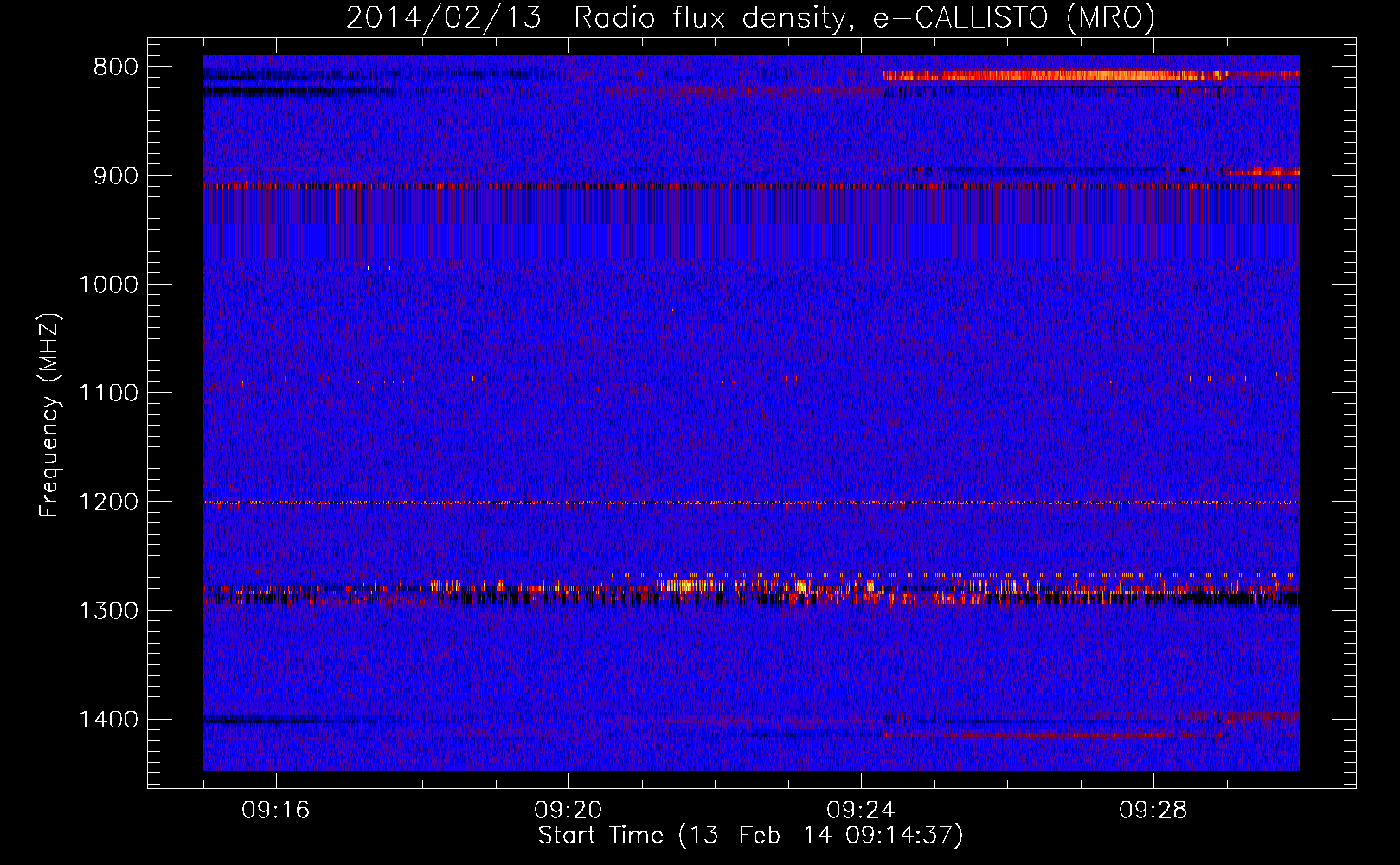Click the 09:24 time tick label
This screenshot has width=1400, height=865.
tap(860, 811)
